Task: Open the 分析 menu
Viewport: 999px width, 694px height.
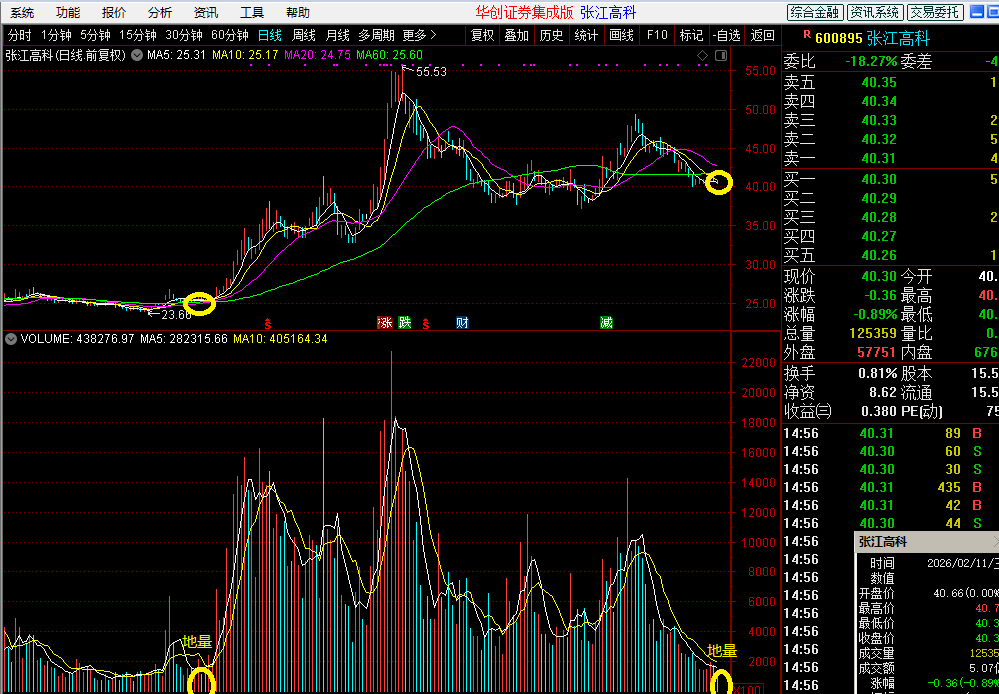Action: point(160,13)
